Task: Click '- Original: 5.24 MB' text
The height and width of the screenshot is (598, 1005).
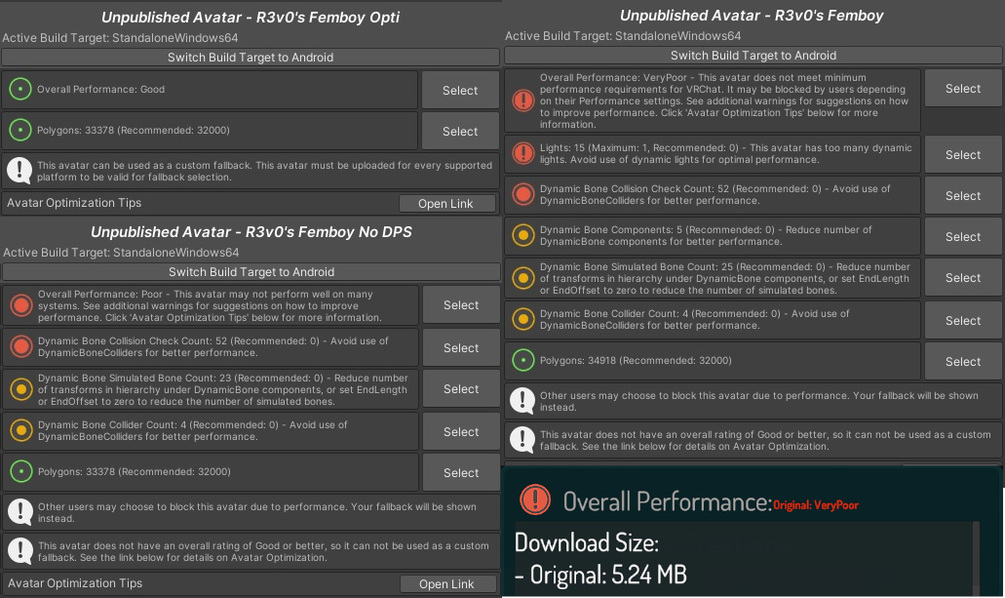Action: (601, 574)
